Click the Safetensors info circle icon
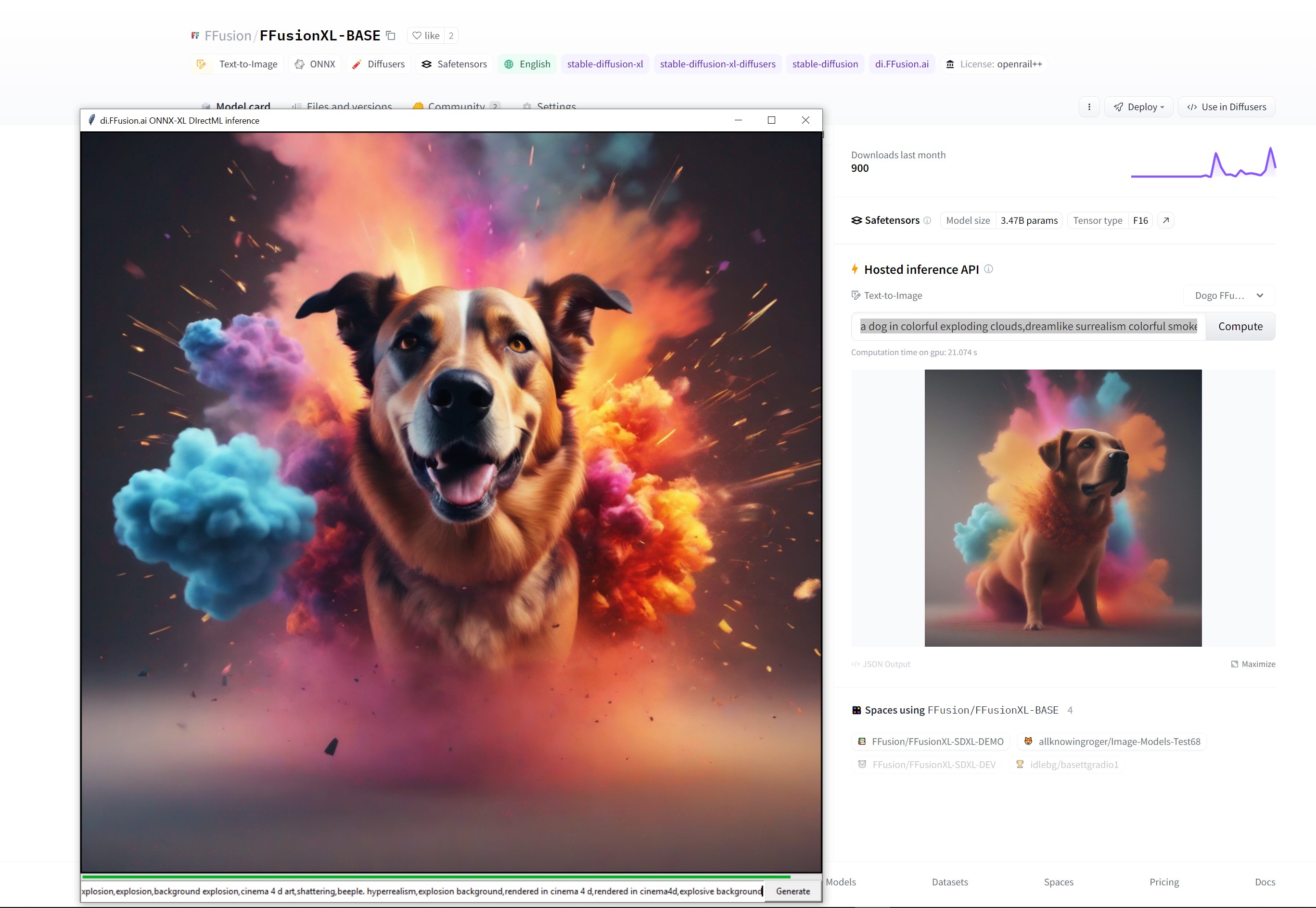Viewport: 1316px width, 908px height. [x=927, y=220]
